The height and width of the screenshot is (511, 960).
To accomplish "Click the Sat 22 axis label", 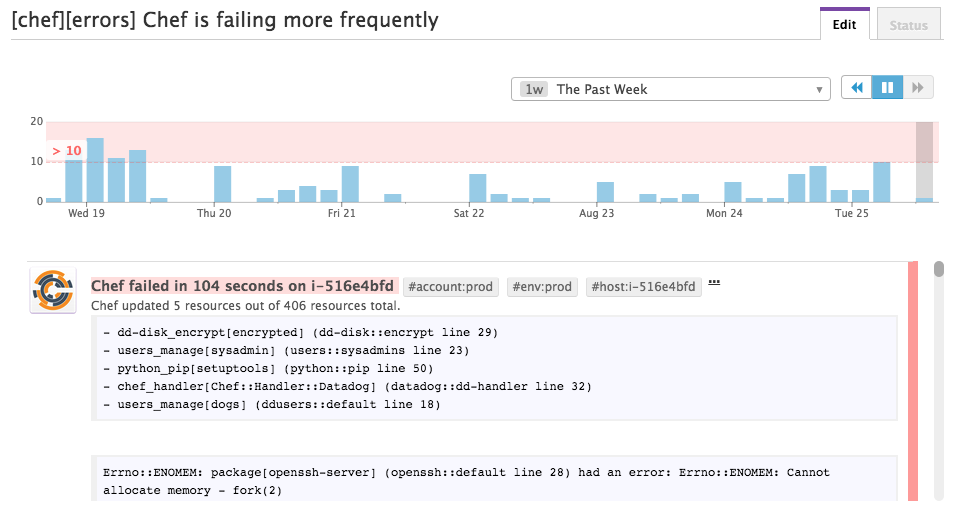I will point(469,213).
